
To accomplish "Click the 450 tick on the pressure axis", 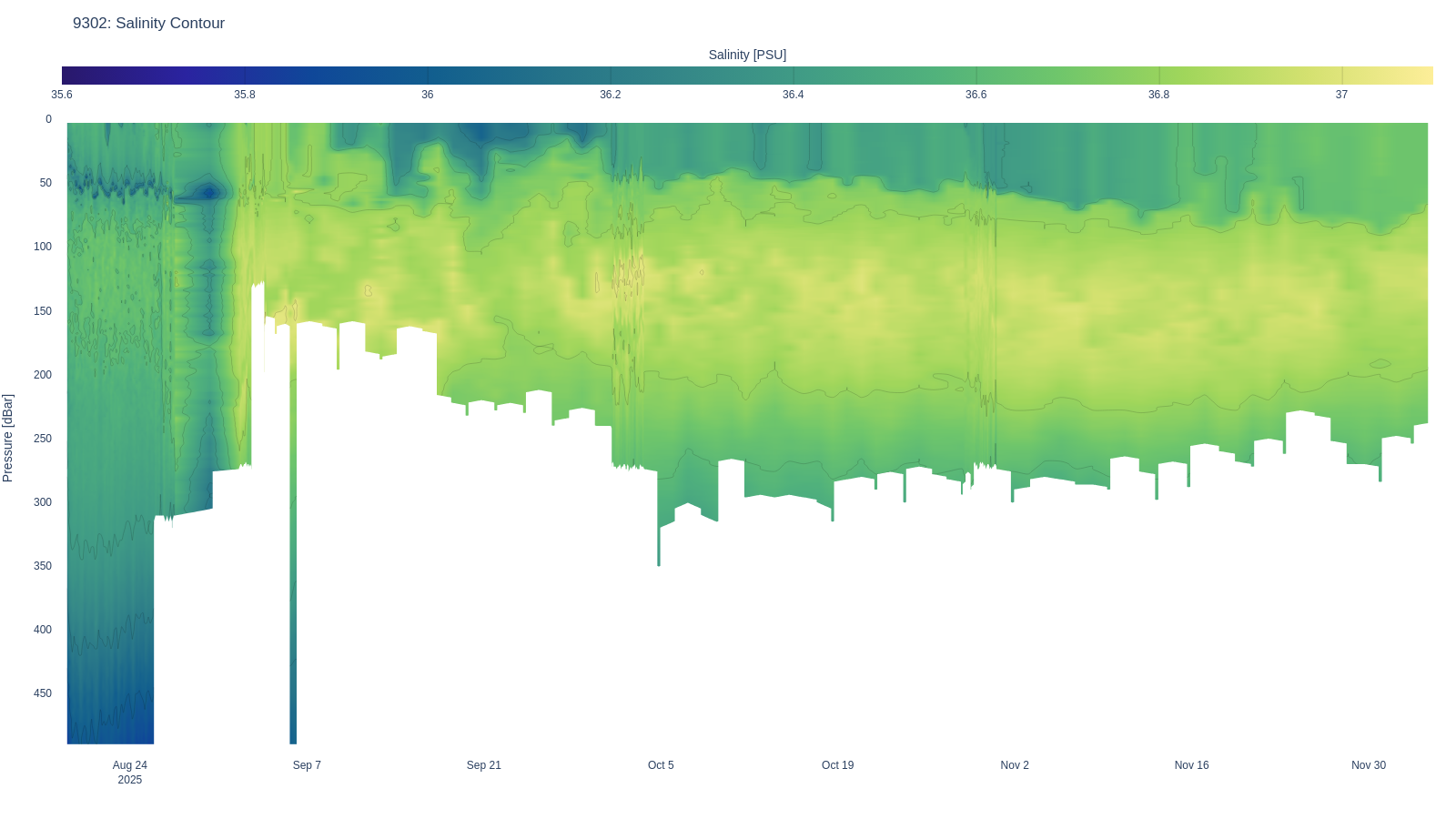I will [43, 693].
